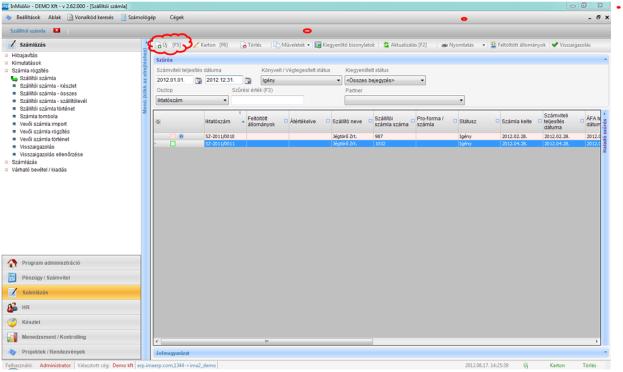Click the Program adminisztráció house icon
Image resolution: width=623 pixels, height=372 pixels.
pyautogui.click(x=12, y=263)
